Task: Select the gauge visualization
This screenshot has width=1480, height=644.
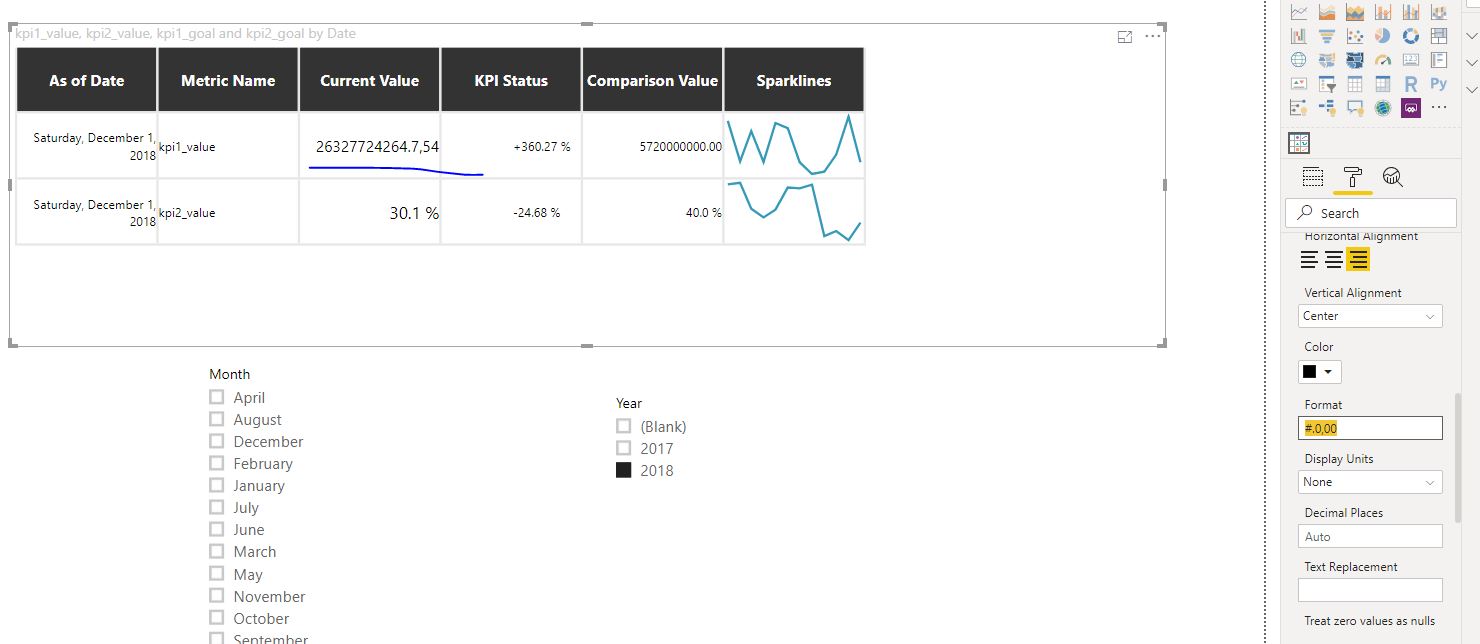Action: 1383,60
